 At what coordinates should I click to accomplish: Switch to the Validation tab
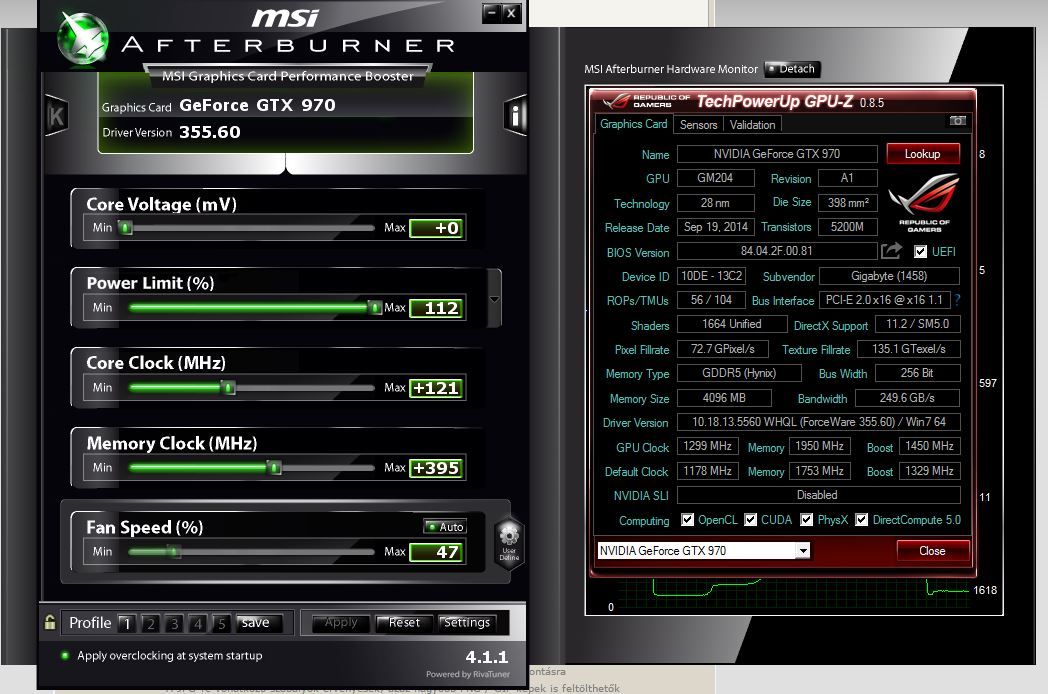753,124
